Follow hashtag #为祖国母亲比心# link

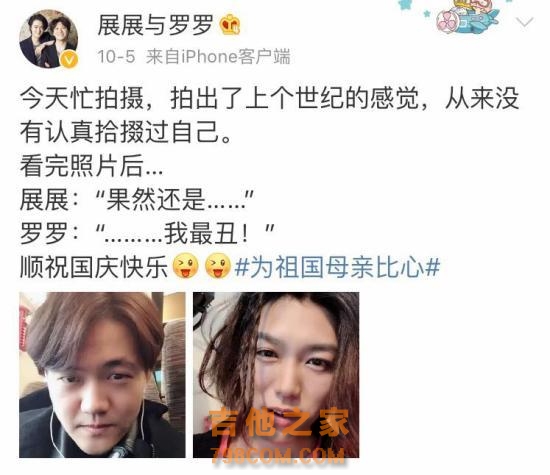click(x=337, y=267)
